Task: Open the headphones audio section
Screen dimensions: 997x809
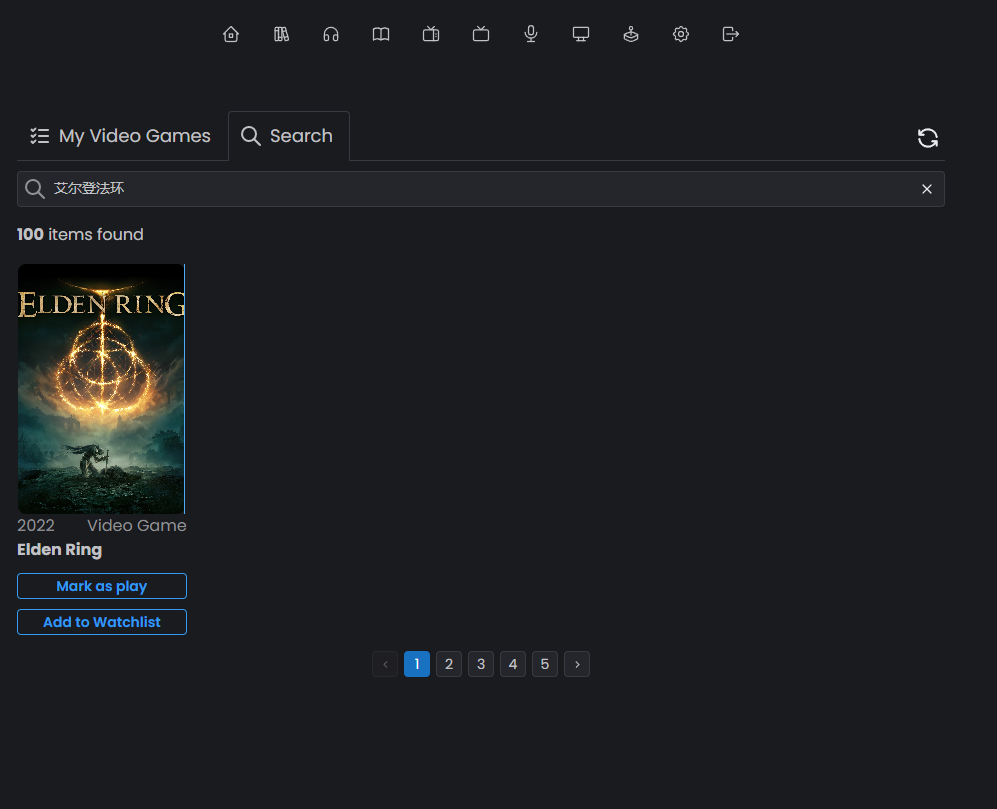Action: point(331,34)
